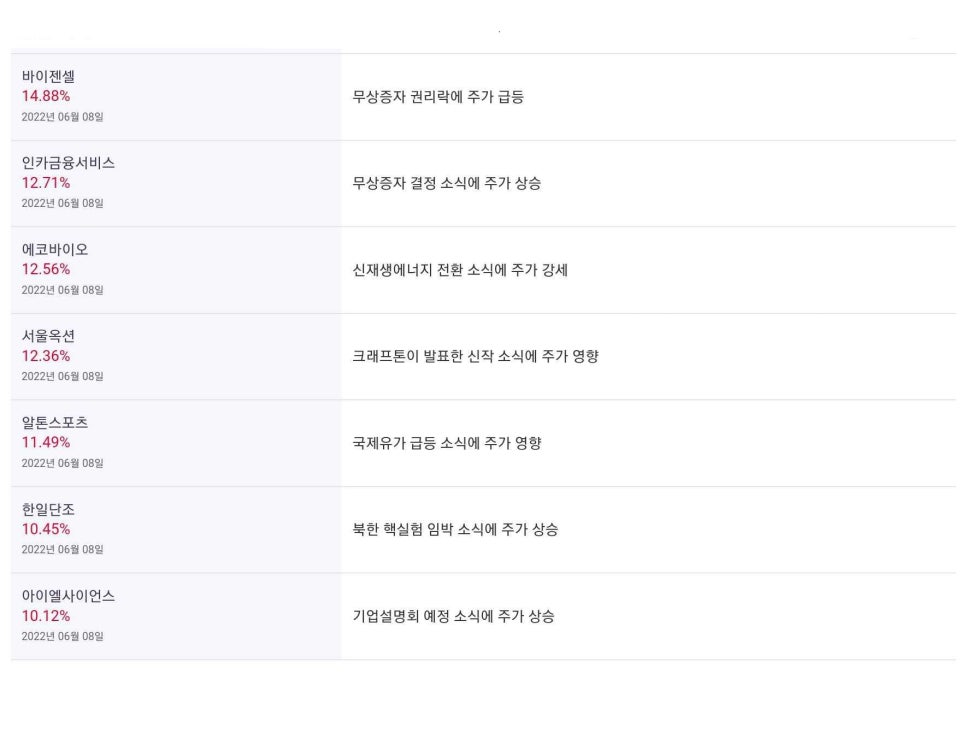Click the 12.56% change value

[46, 269]
